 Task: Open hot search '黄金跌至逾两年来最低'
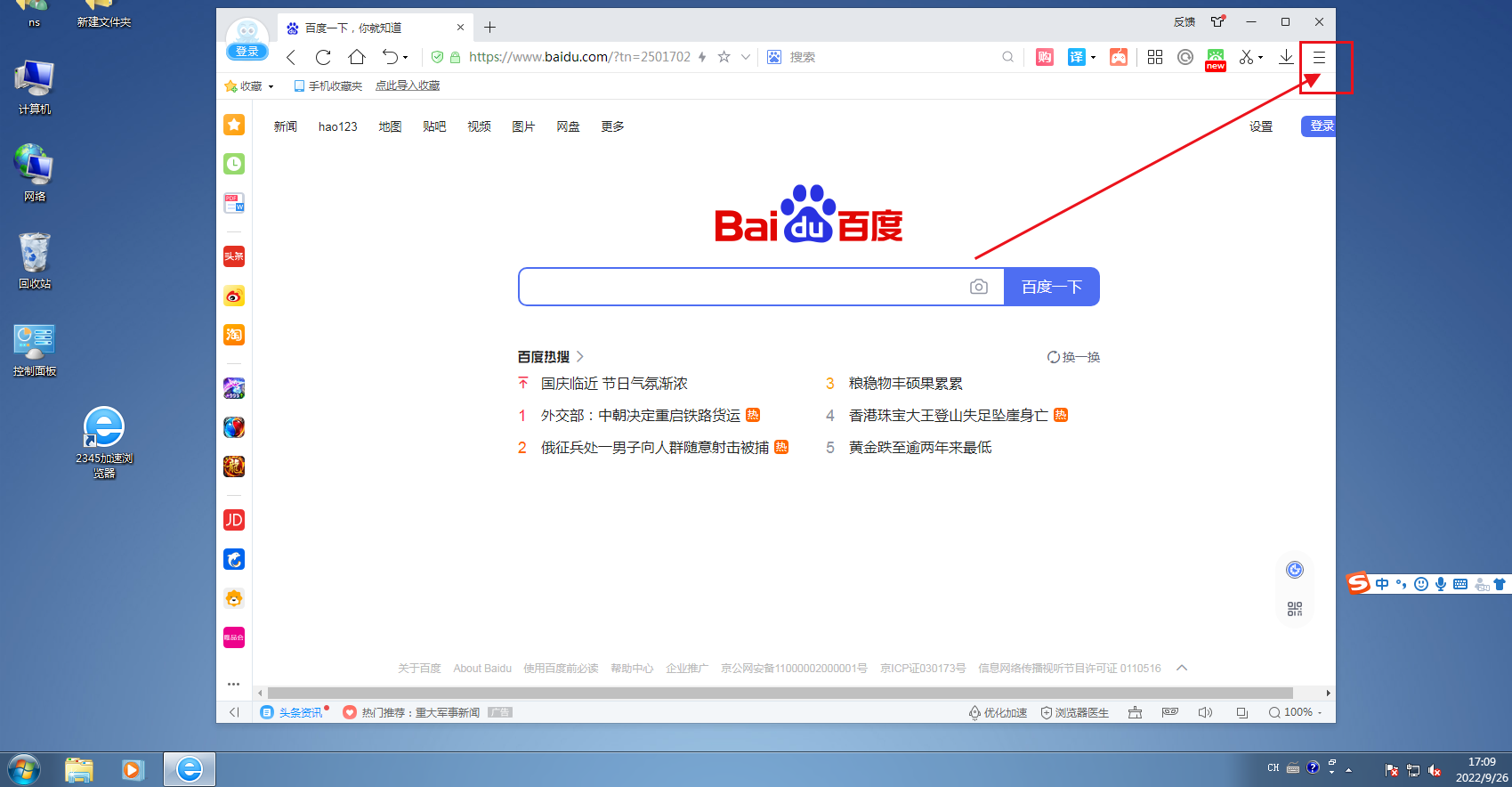[x=920, y=448]
